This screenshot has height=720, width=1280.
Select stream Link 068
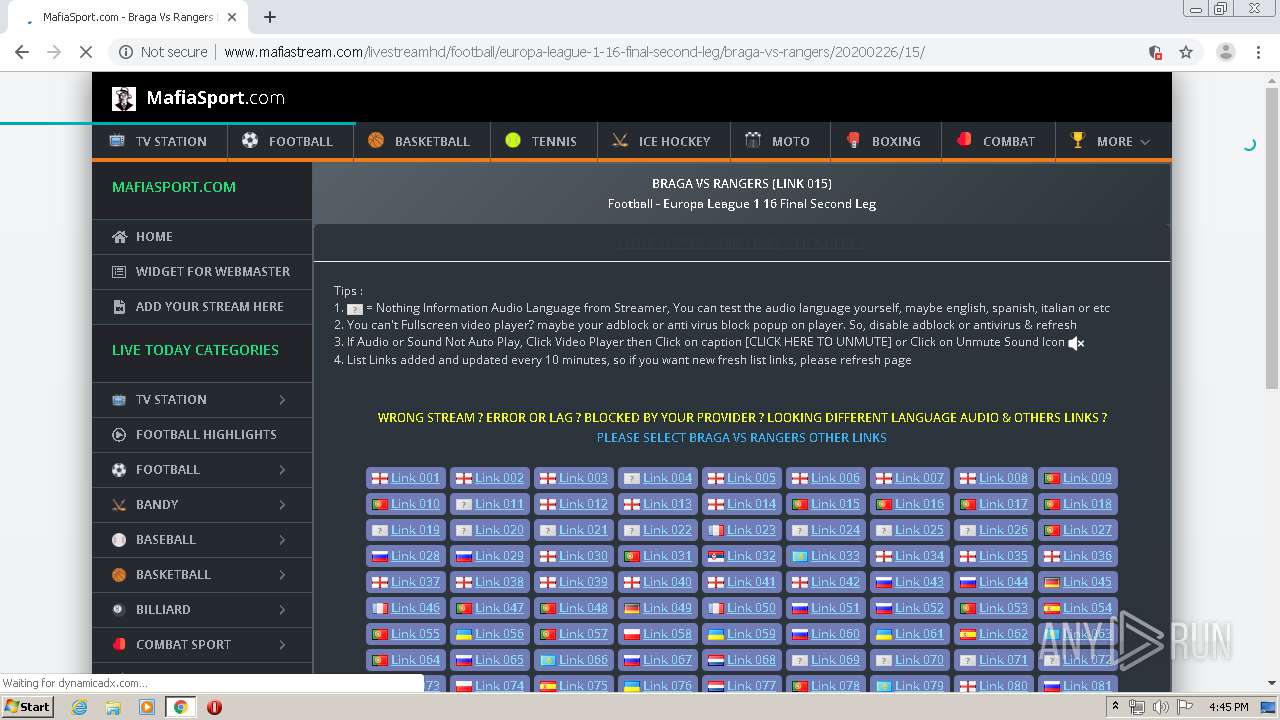pyautogui.click(x=741, y=660)
